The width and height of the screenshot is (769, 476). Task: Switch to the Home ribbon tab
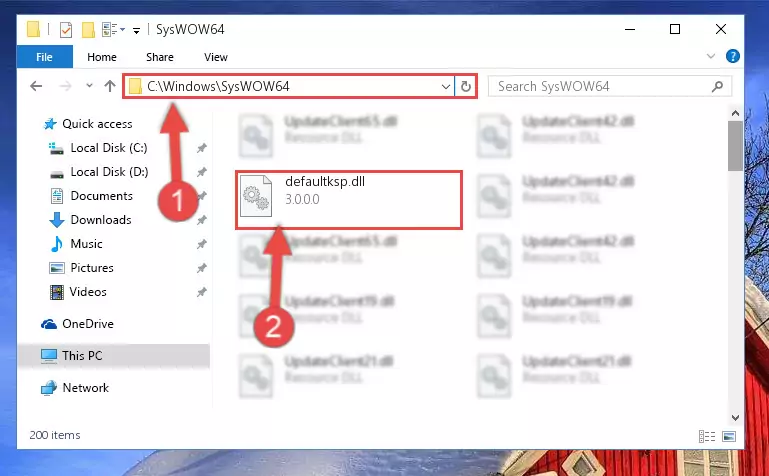click(102, 57)
